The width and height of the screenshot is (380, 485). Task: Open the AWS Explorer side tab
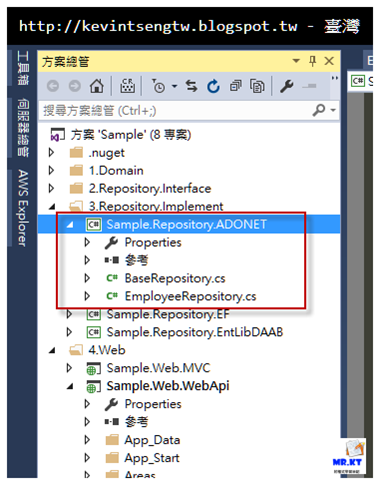coord(23,208)
